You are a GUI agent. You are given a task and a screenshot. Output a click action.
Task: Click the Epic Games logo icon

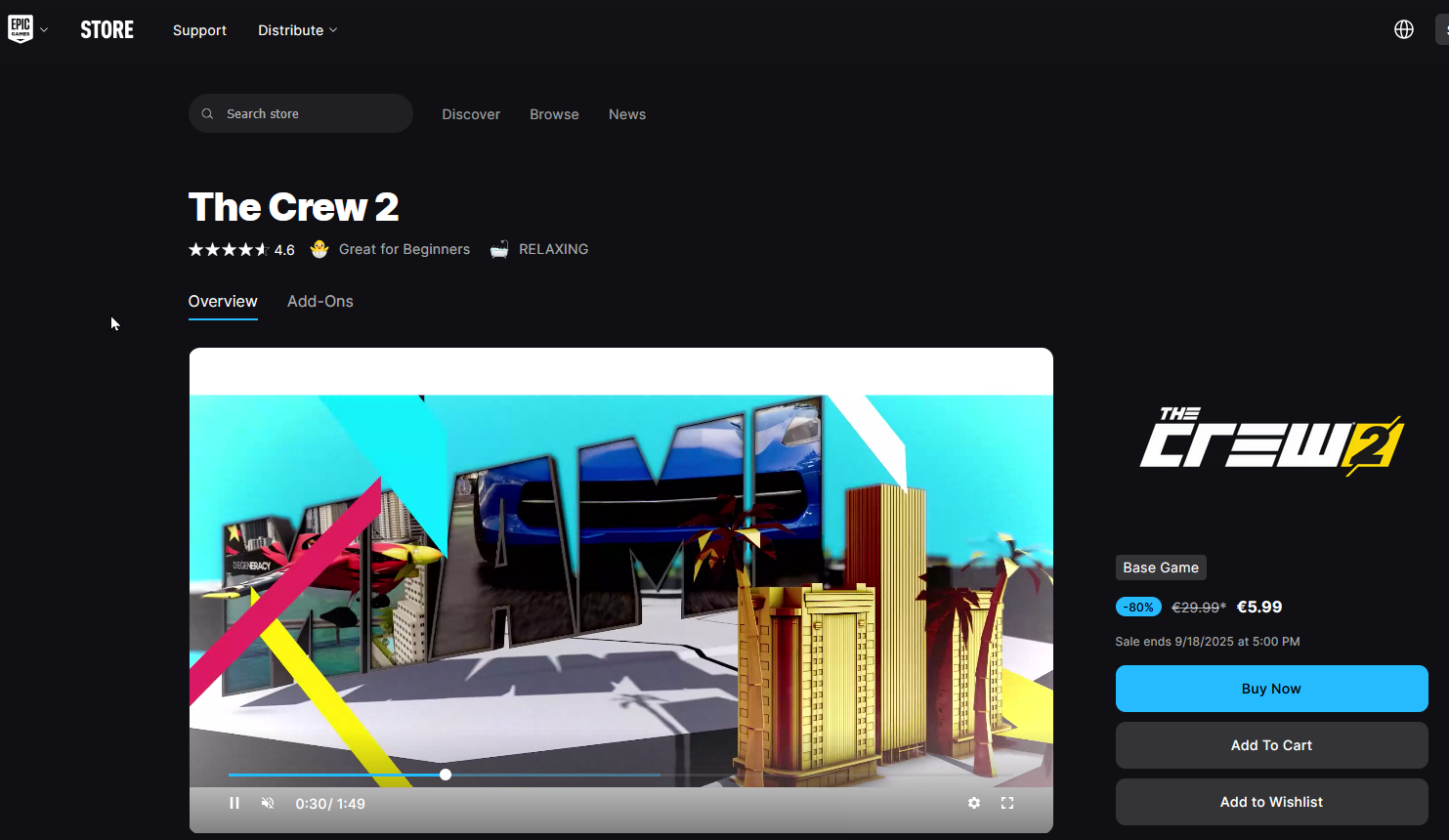click(21, 29)
